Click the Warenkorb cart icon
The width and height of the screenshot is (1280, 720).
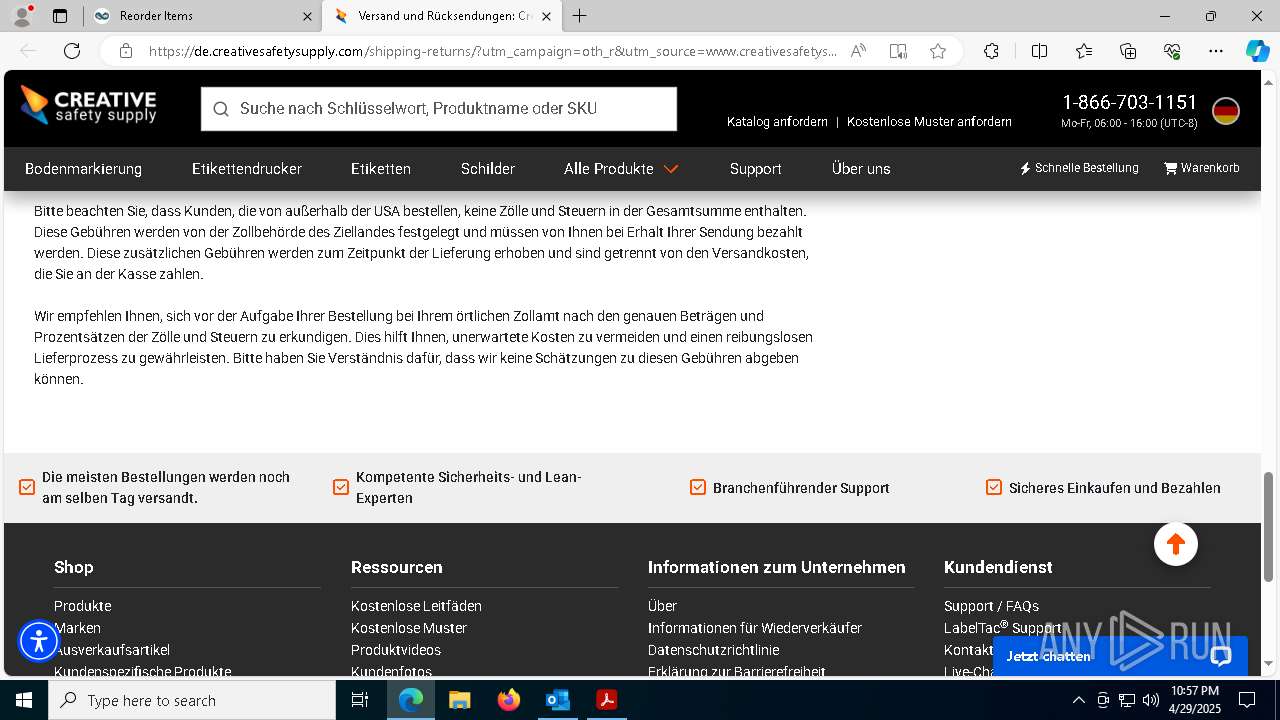[x=1170, y=168]
